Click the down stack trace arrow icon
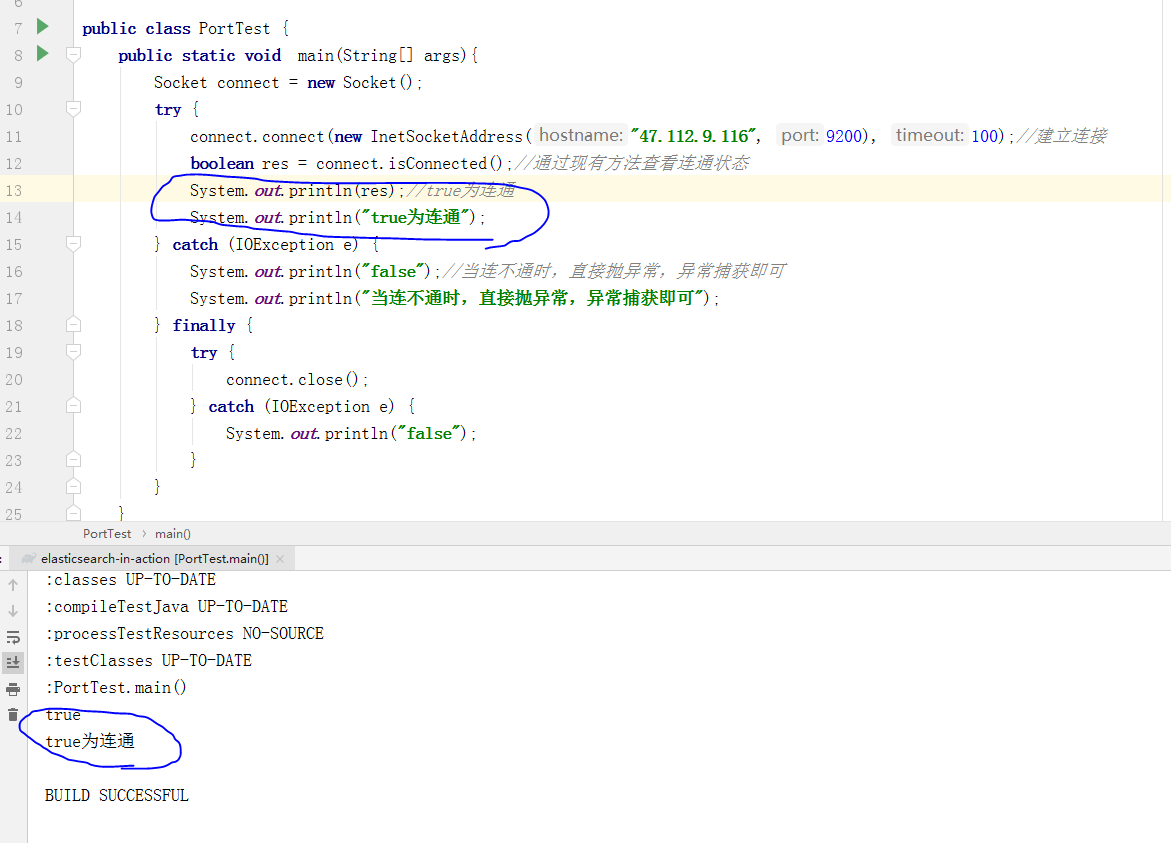This screenshot has height=843, width=1171. point(13,611)
